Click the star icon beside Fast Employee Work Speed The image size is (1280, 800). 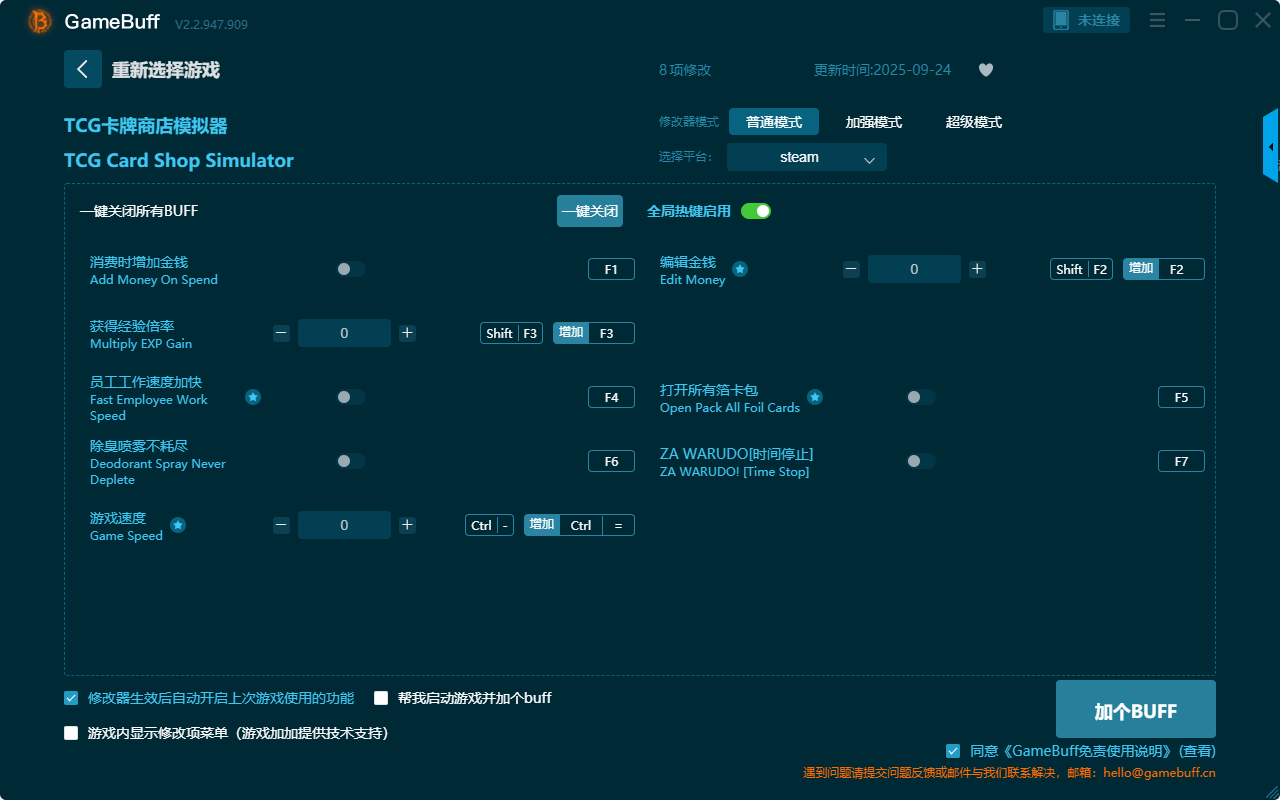253,397
